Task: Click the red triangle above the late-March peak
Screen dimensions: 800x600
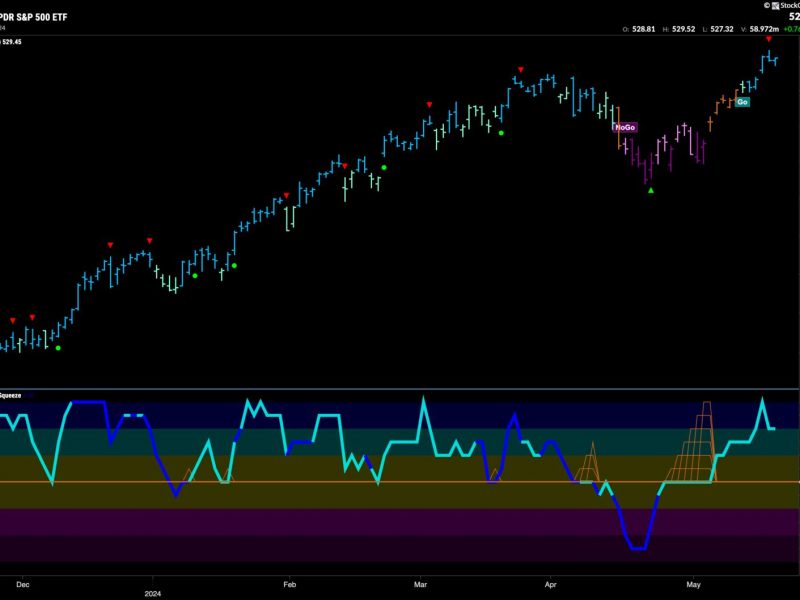Action: [x=520, y=69]
